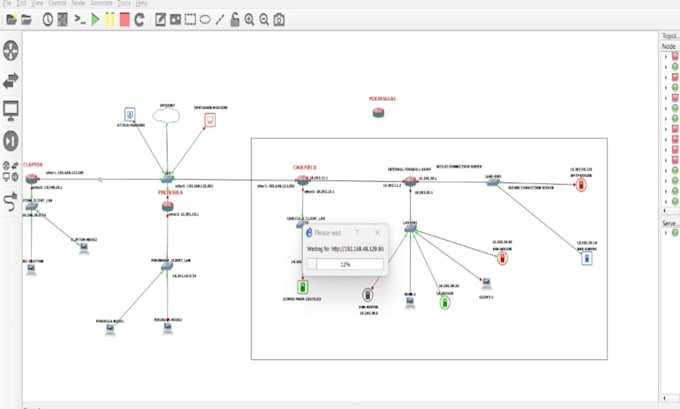Toggle the lock items padlock icon

235,20
